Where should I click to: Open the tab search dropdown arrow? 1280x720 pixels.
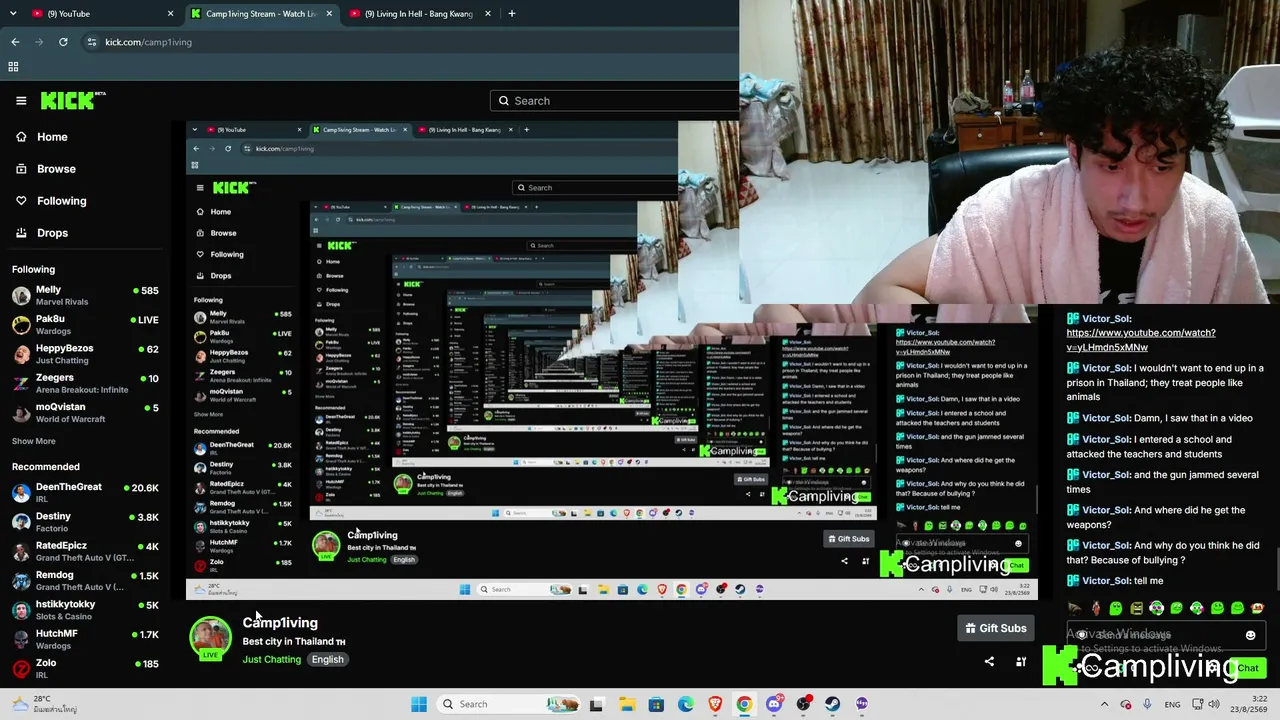[14, 14]
